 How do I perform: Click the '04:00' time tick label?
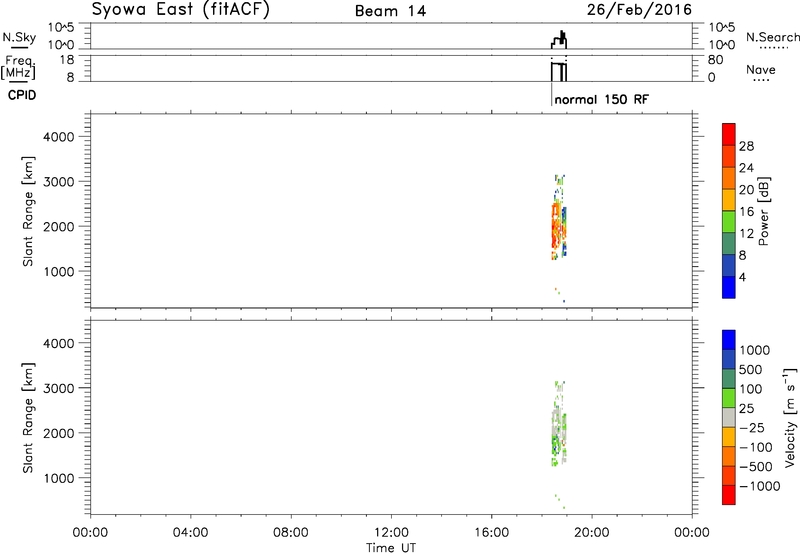(x=190, y=533)
